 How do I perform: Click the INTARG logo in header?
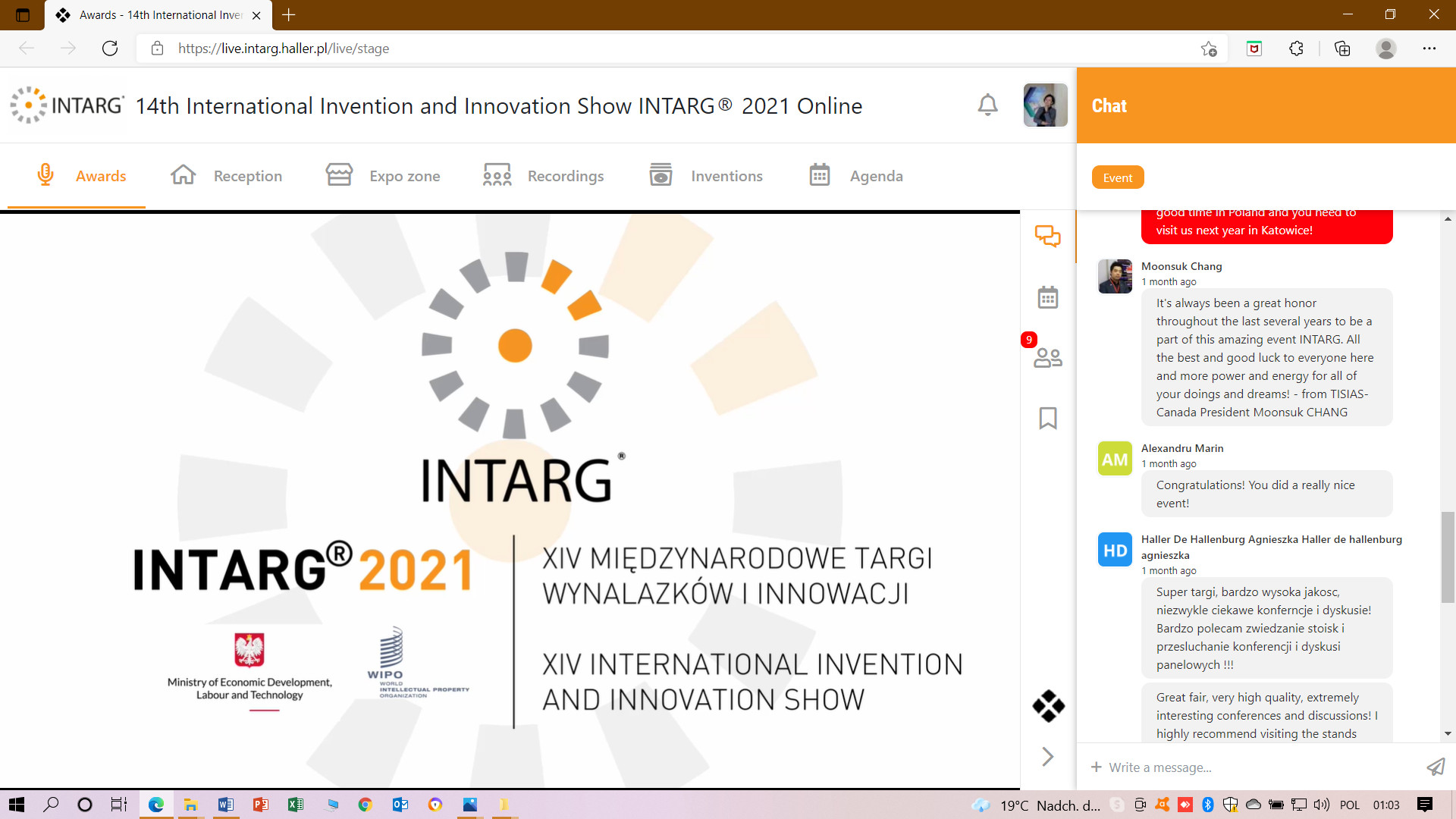[67, 105]
